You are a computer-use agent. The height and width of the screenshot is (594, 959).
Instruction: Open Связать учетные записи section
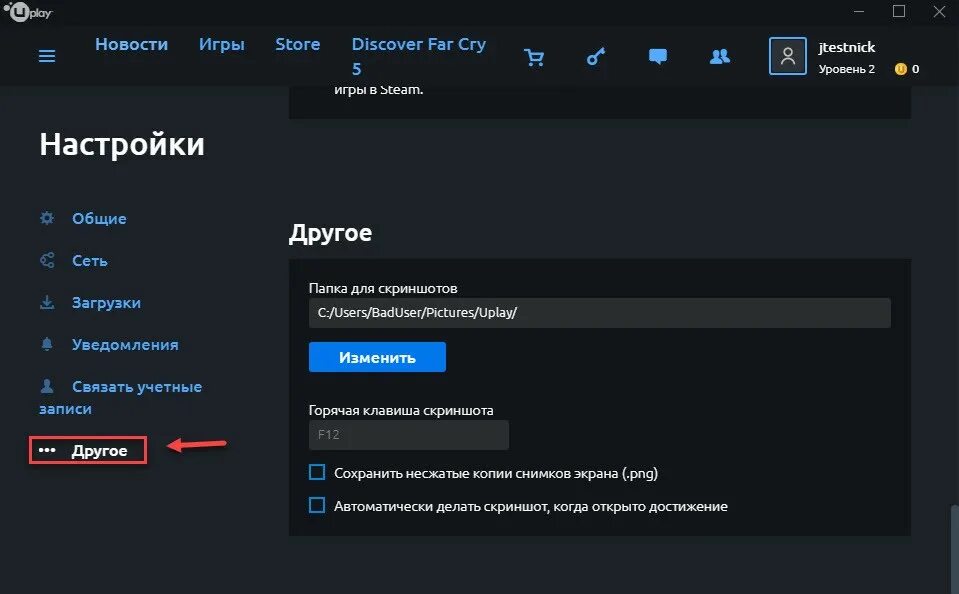[120, 398]
